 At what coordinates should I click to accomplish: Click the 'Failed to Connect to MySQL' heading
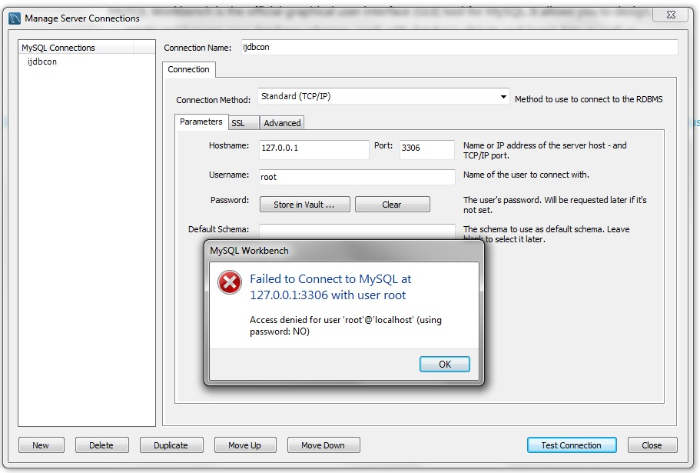click(x=330, y=286)
